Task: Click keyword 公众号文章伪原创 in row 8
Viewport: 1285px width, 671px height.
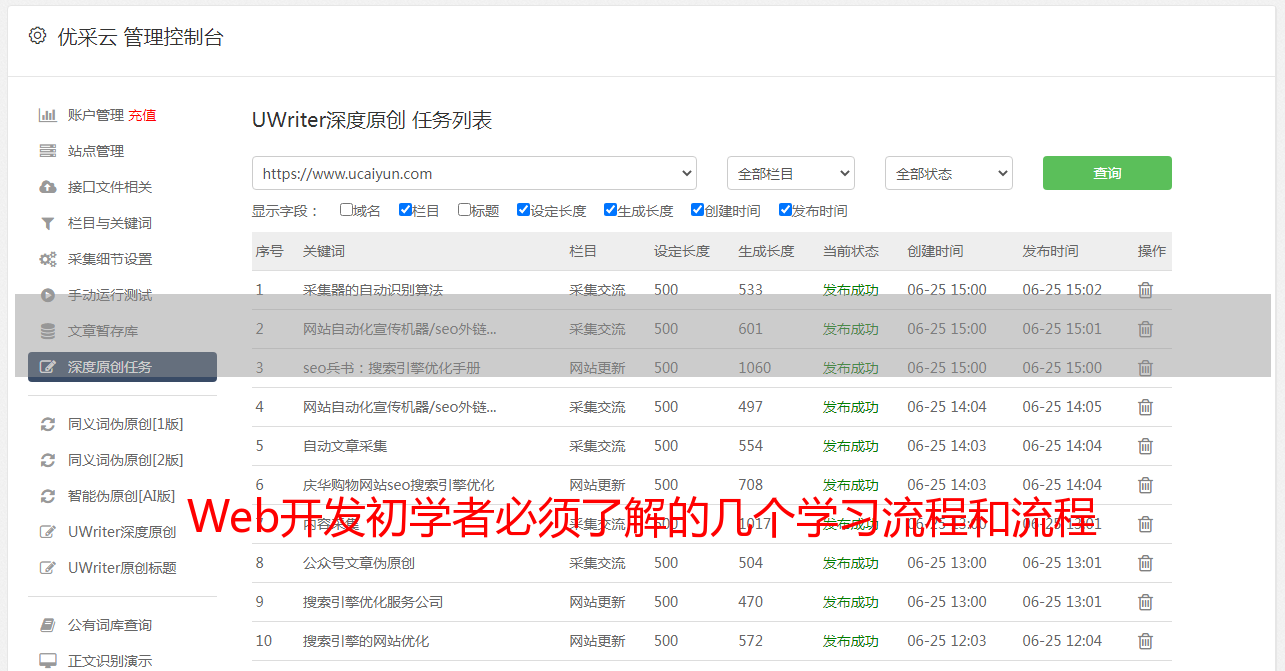Action: 358,563
